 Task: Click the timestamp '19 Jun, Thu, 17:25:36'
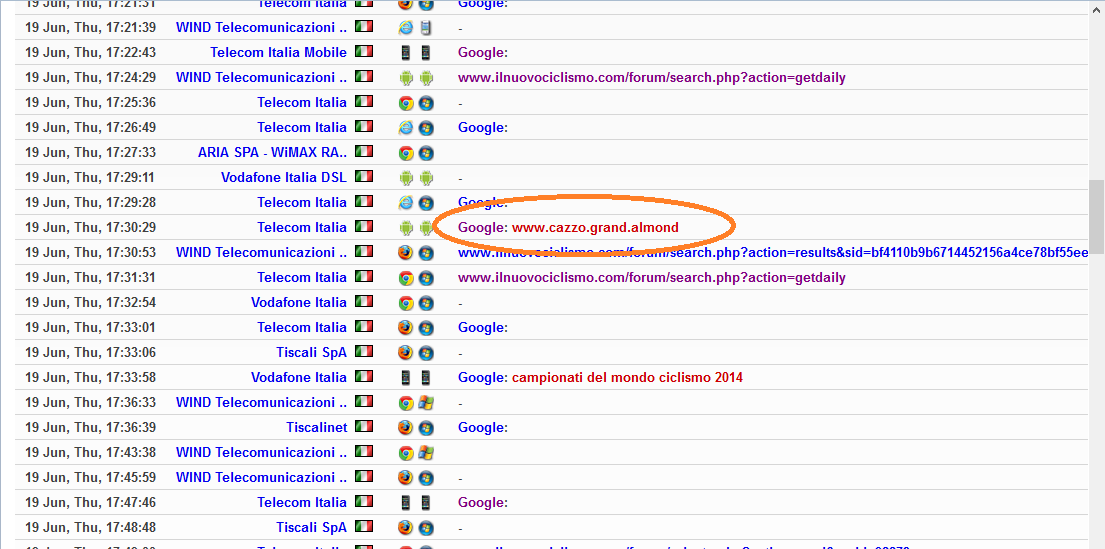tap(90, 102)
